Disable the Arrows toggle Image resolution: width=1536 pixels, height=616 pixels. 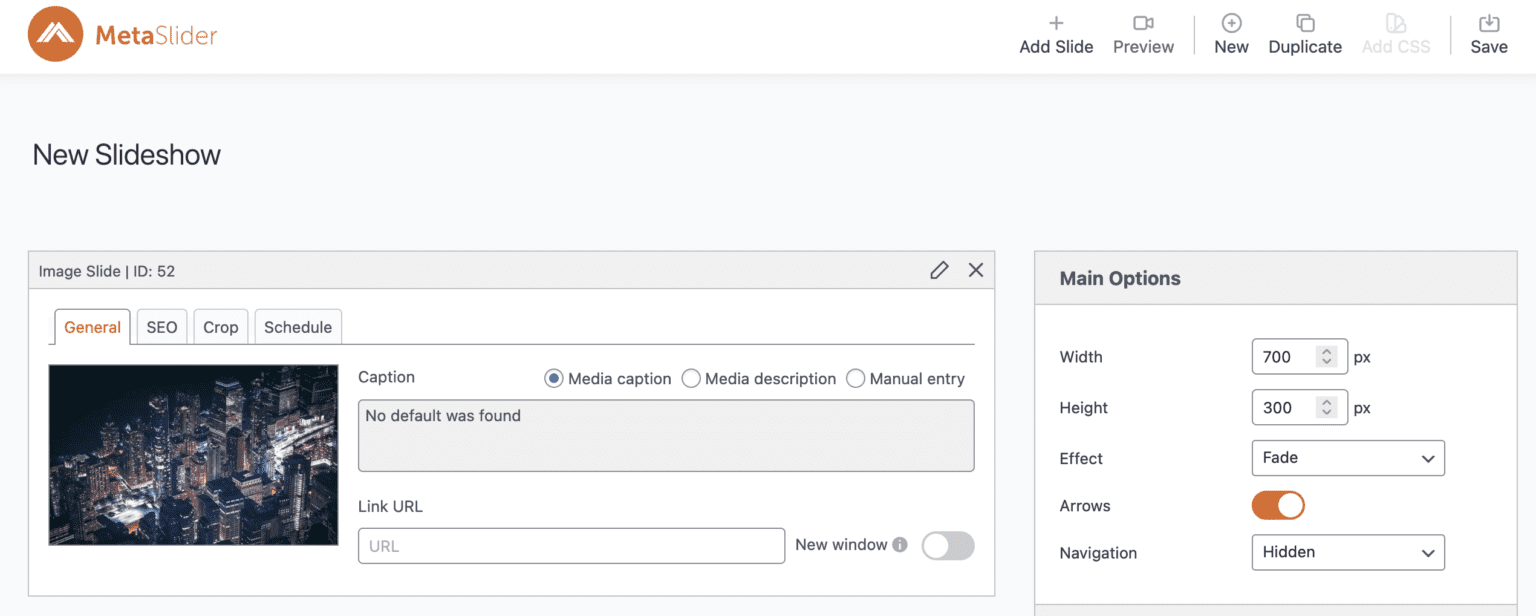coord(1278,505)
